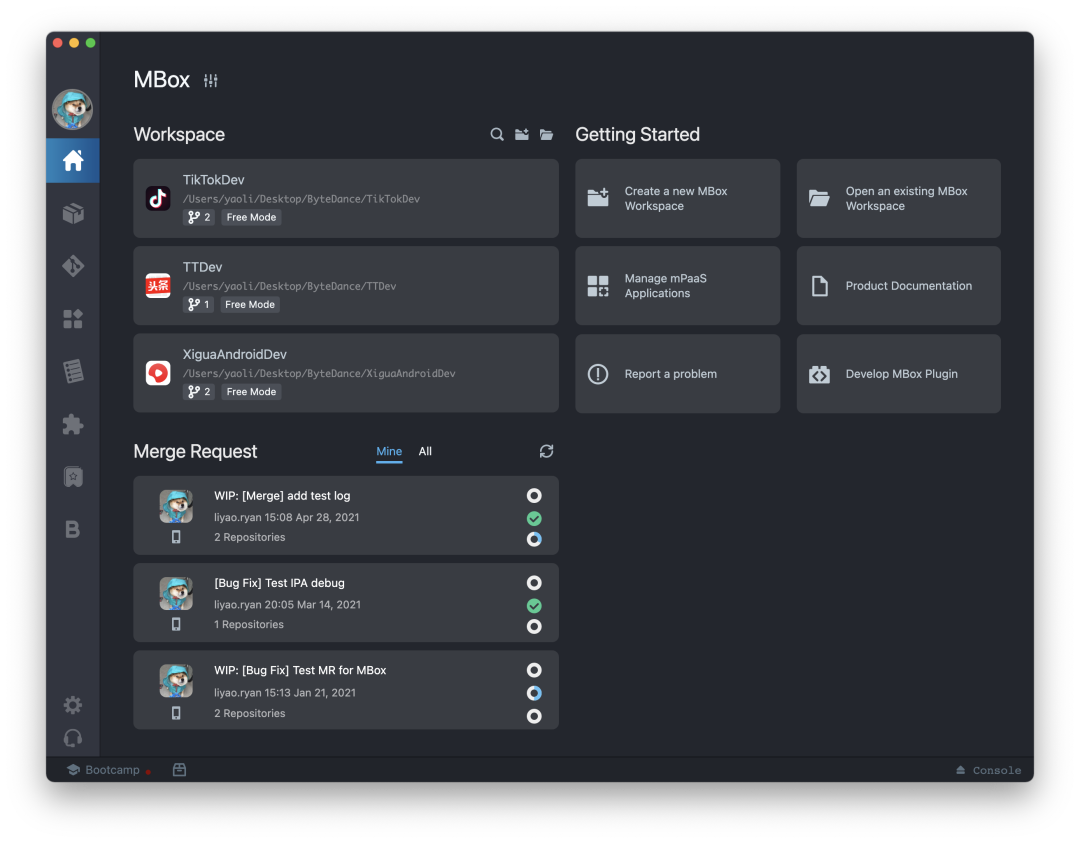Open the MBox settings sliders icon
Viewport: 1080px width, 843px height.
pyautogui.click(x=211, y=81)
